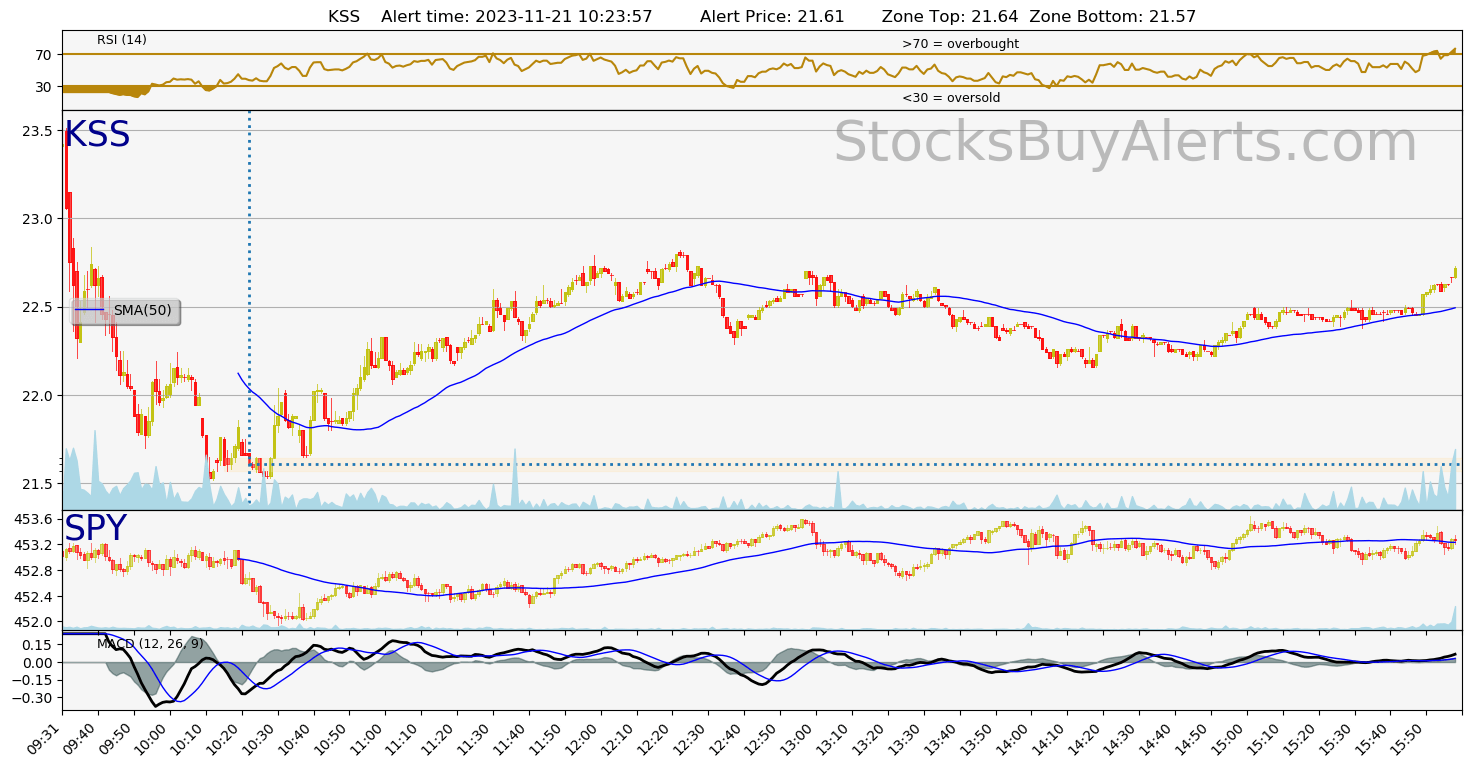Screen dimensions: 1477x768
Task: Click the 453.6 SPY axis label
Action: (x=34, y=519)
